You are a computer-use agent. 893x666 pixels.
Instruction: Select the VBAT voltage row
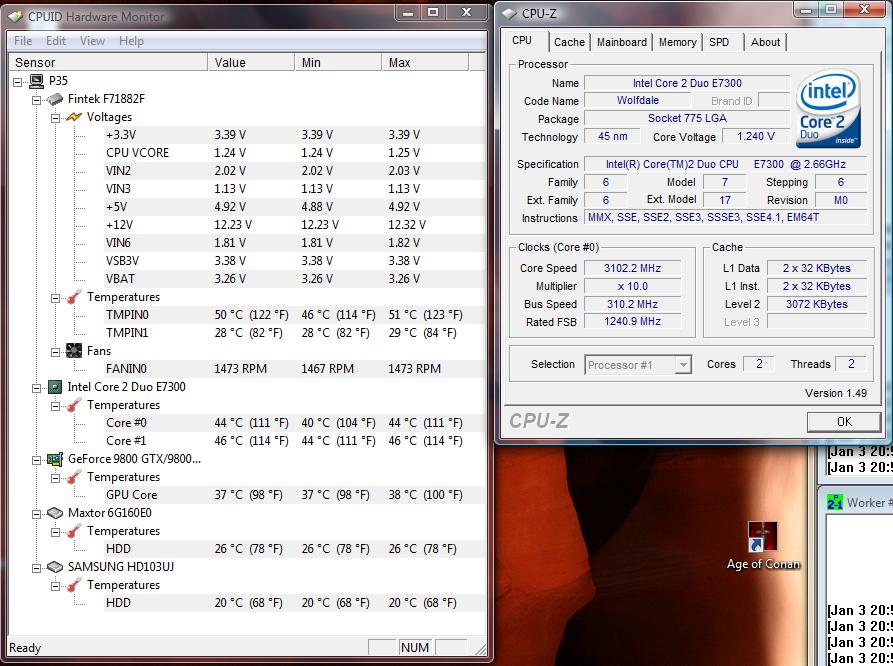[x=293, y=279]
